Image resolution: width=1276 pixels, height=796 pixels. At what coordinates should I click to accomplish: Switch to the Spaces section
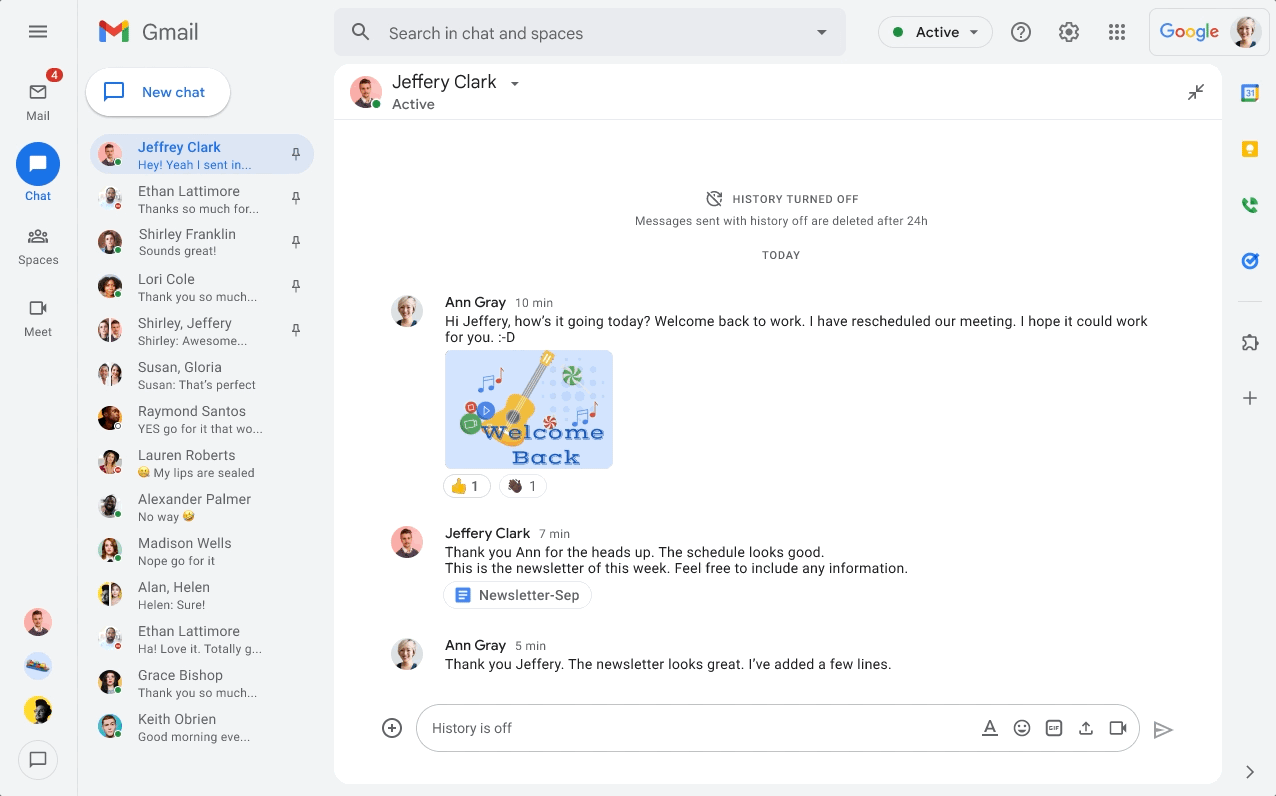pyautogui.click(x=38, y=244)
